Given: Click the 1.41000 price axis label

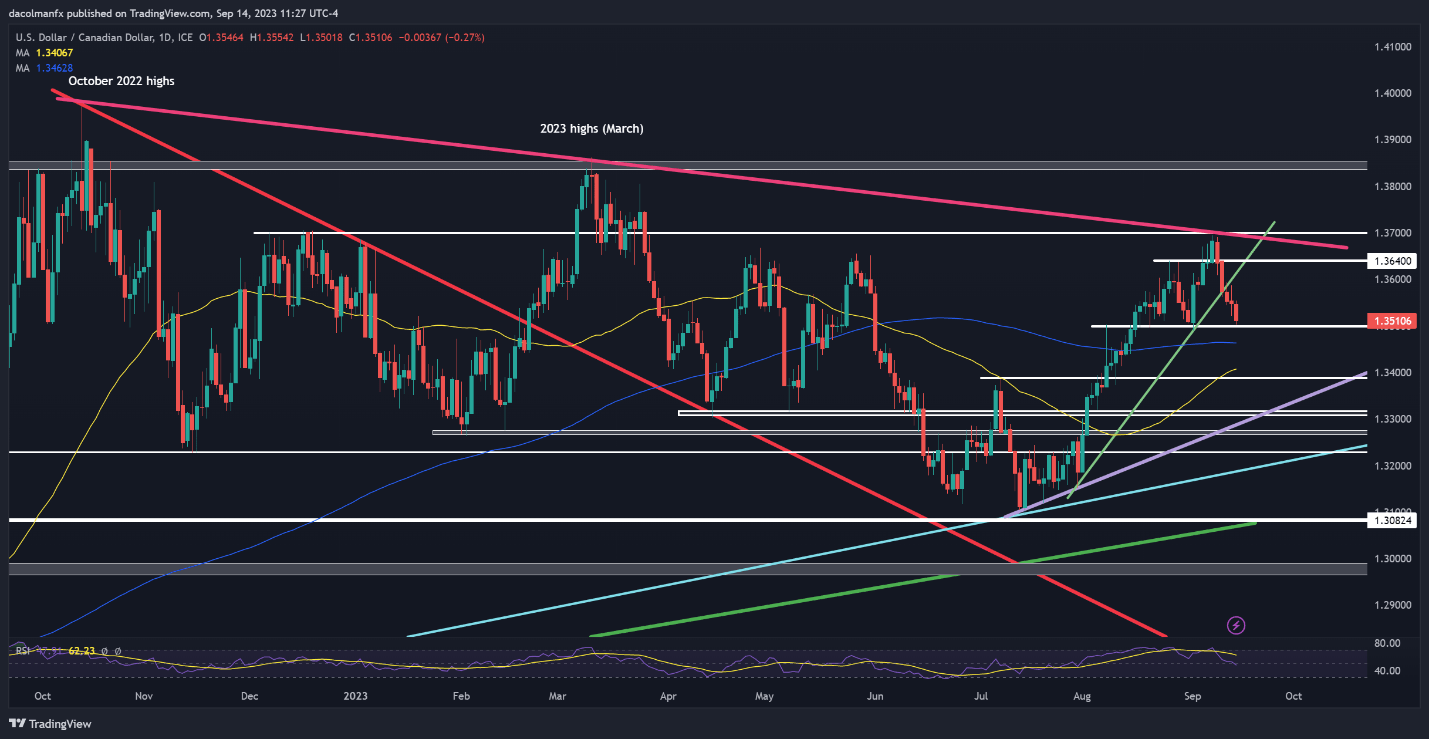Looking at the screenshot, I should 1390,47.
